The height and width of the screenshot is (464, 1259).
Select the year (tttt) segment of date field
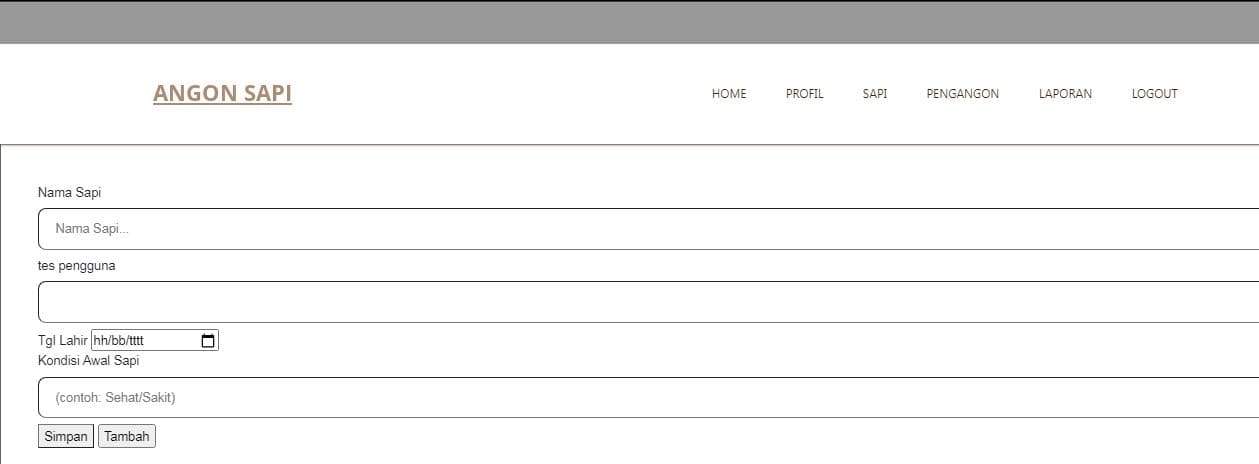coord(135,341)
